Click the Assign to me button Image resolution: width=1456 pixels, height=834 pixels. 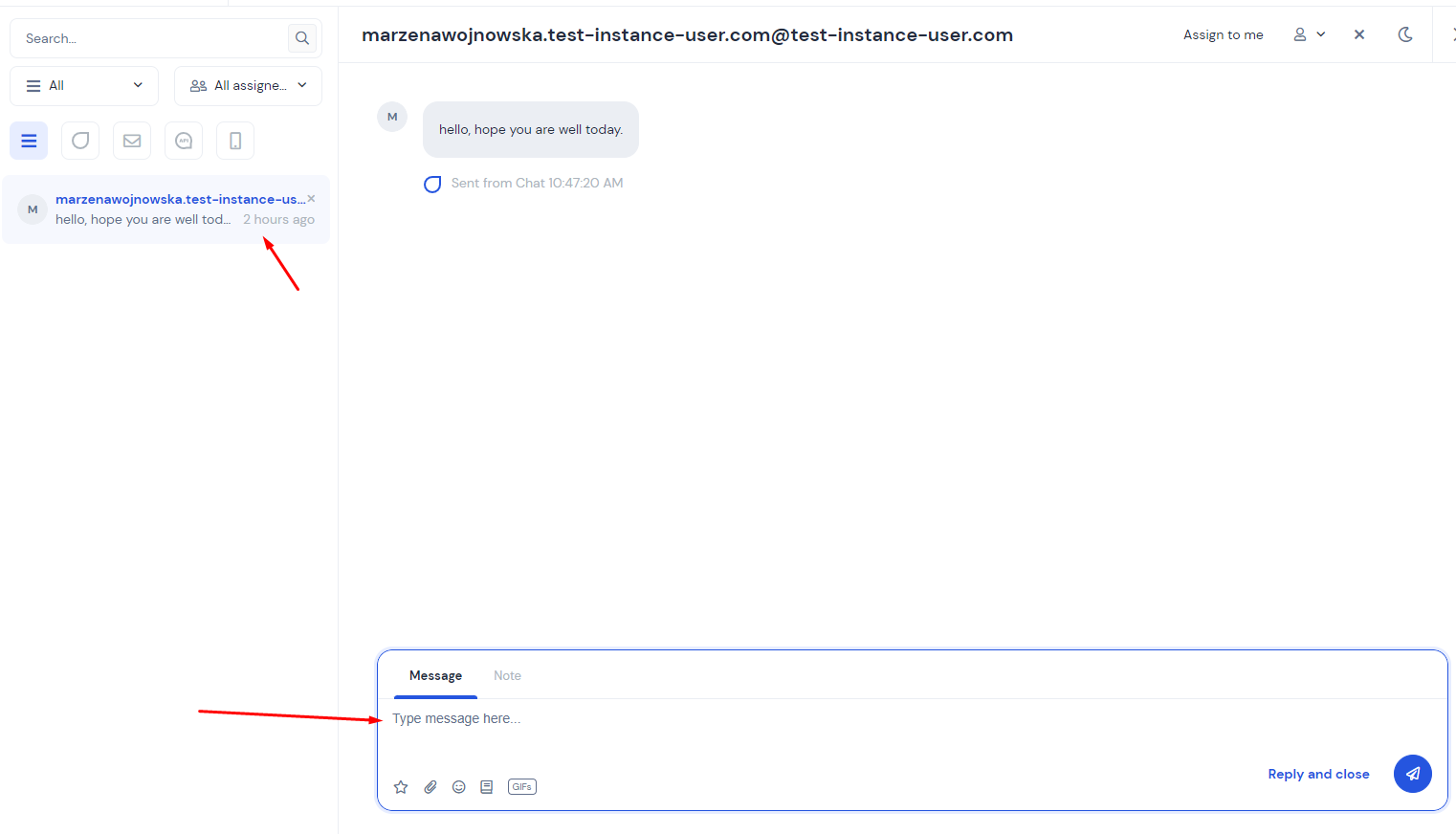pyautogui.click(x=1224, y=34)
